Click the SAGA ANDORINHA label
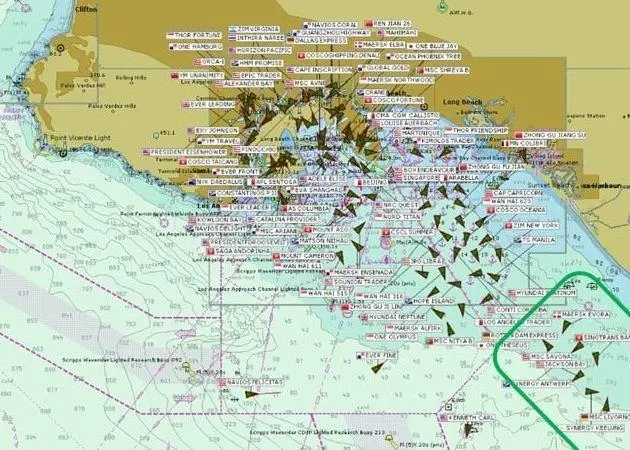630x450 pixels. (x=239, y=252)
